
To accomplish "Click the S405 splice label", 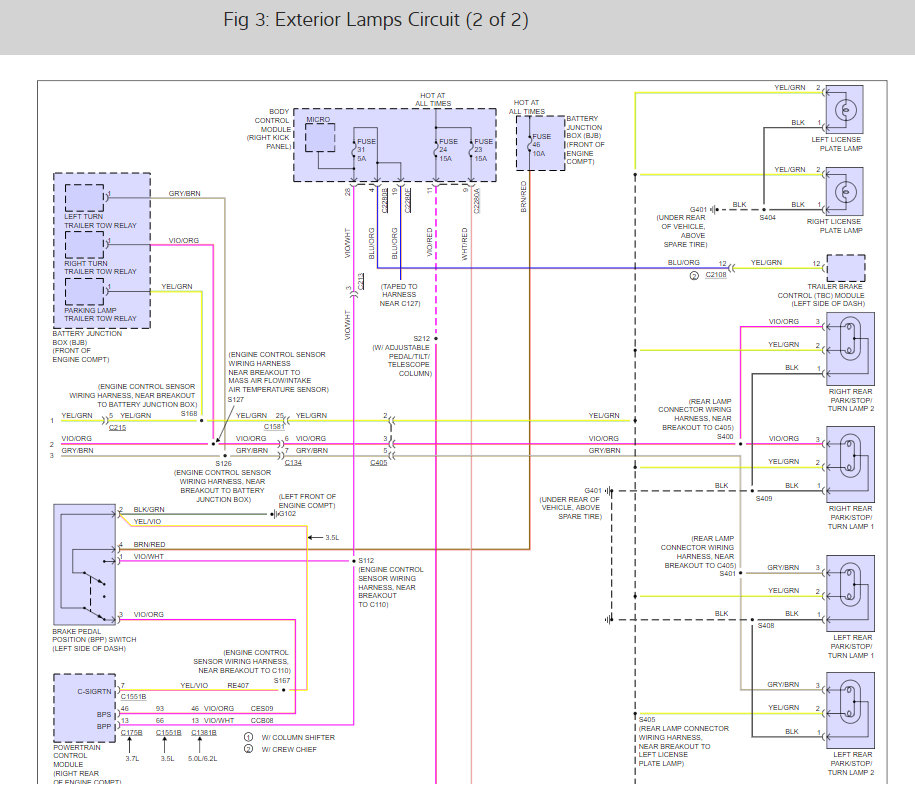I will click(647, 720).
